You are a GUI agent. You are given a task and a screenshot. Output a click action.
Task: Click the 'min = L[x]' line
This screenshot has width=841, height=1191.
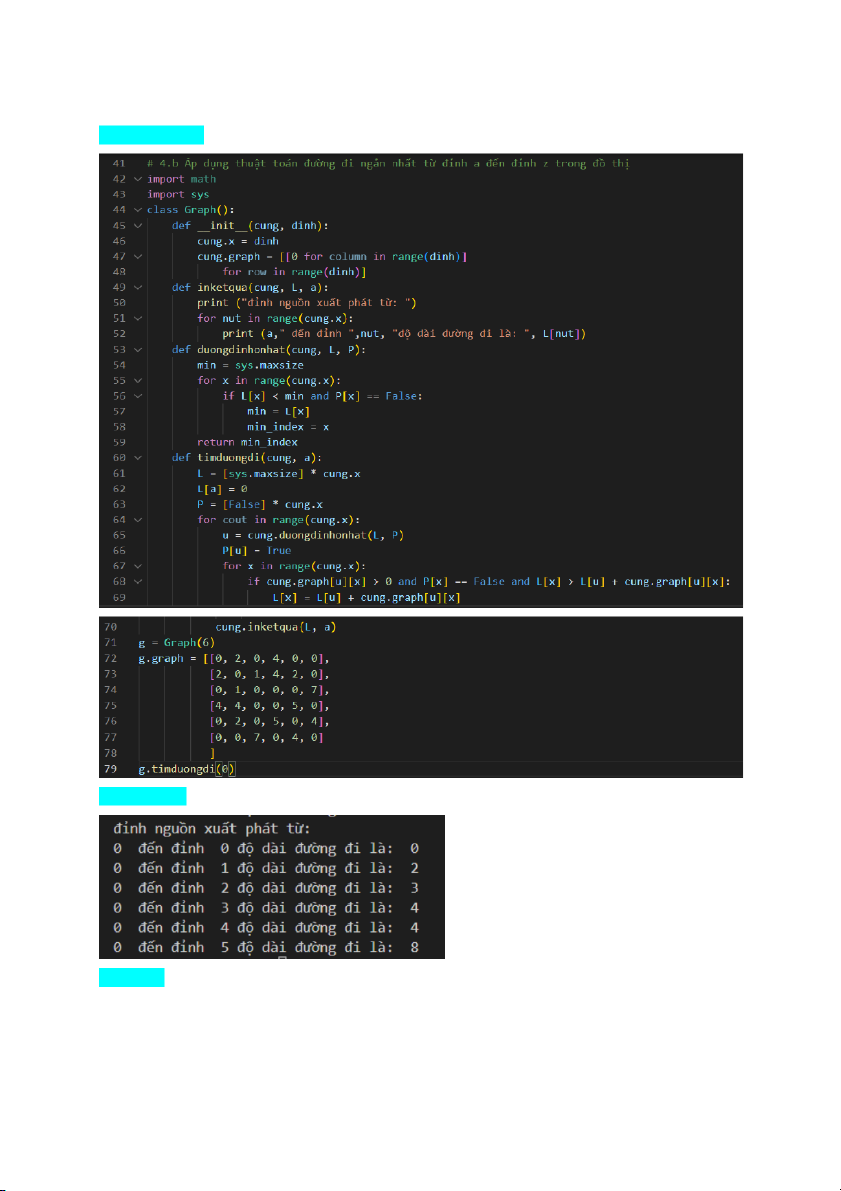coord(278,411)
